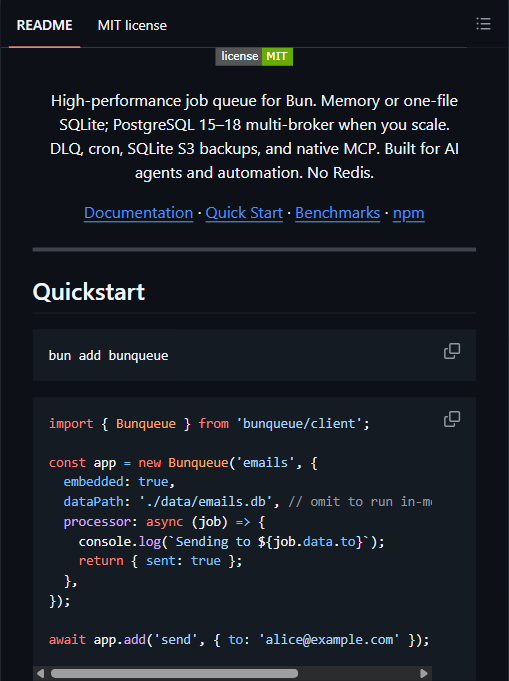Copy the Bunqueue import code snippet
The width and height of the screenshot is (509, 681).
pos(452,419)
